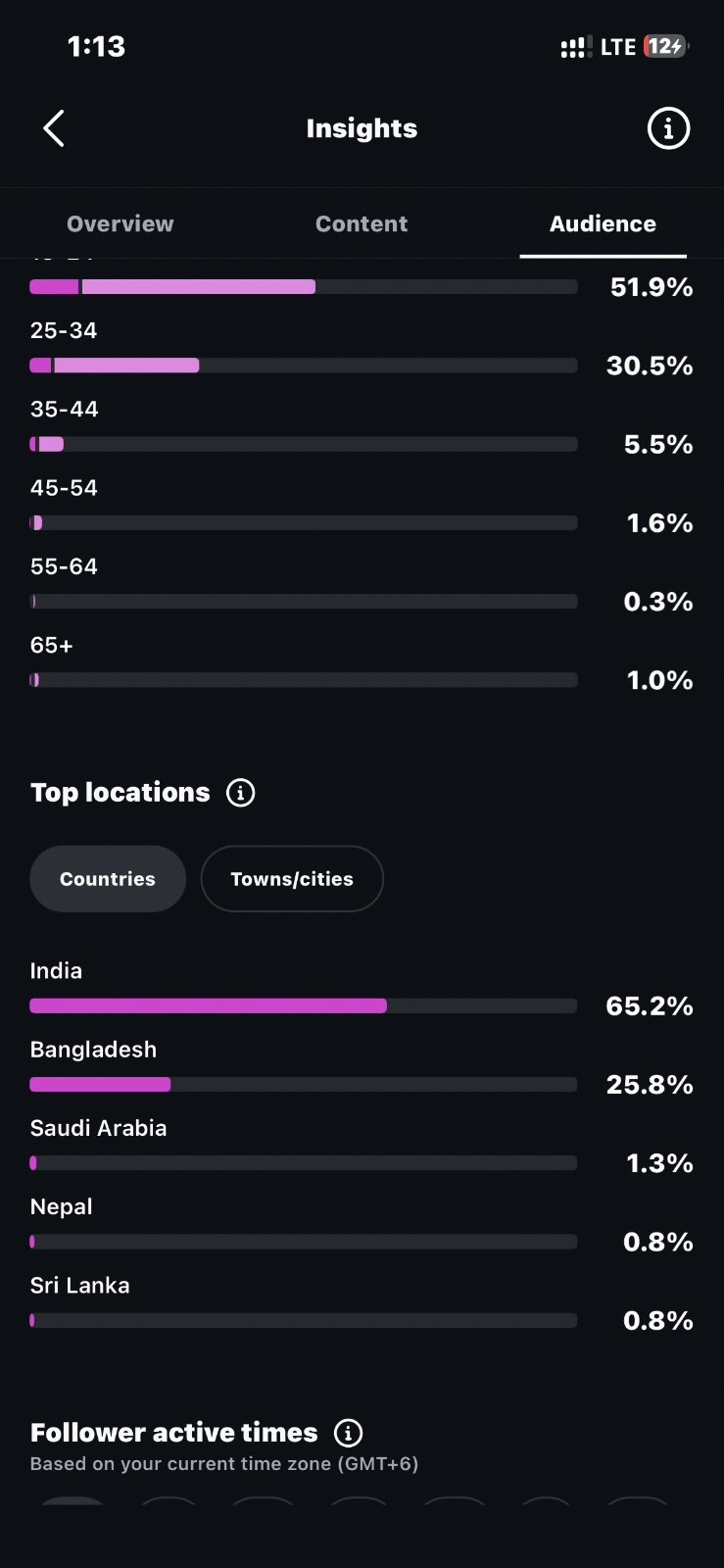
Task: Select the Saudi Arabia row label
Action: pos(99,1128)
